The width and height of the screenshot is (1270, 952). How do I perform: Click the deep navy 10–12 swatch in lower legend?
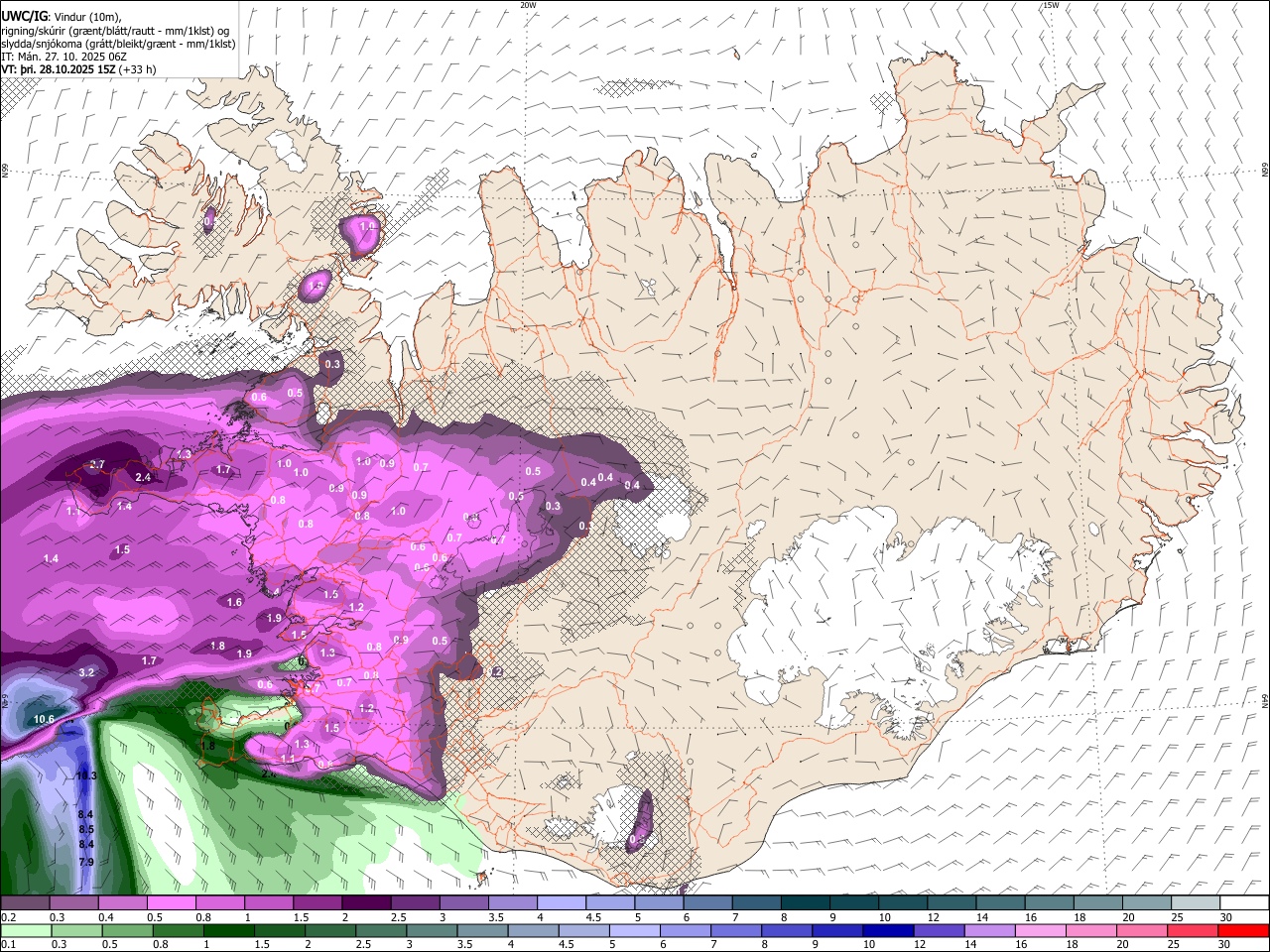tap(888, 930)
